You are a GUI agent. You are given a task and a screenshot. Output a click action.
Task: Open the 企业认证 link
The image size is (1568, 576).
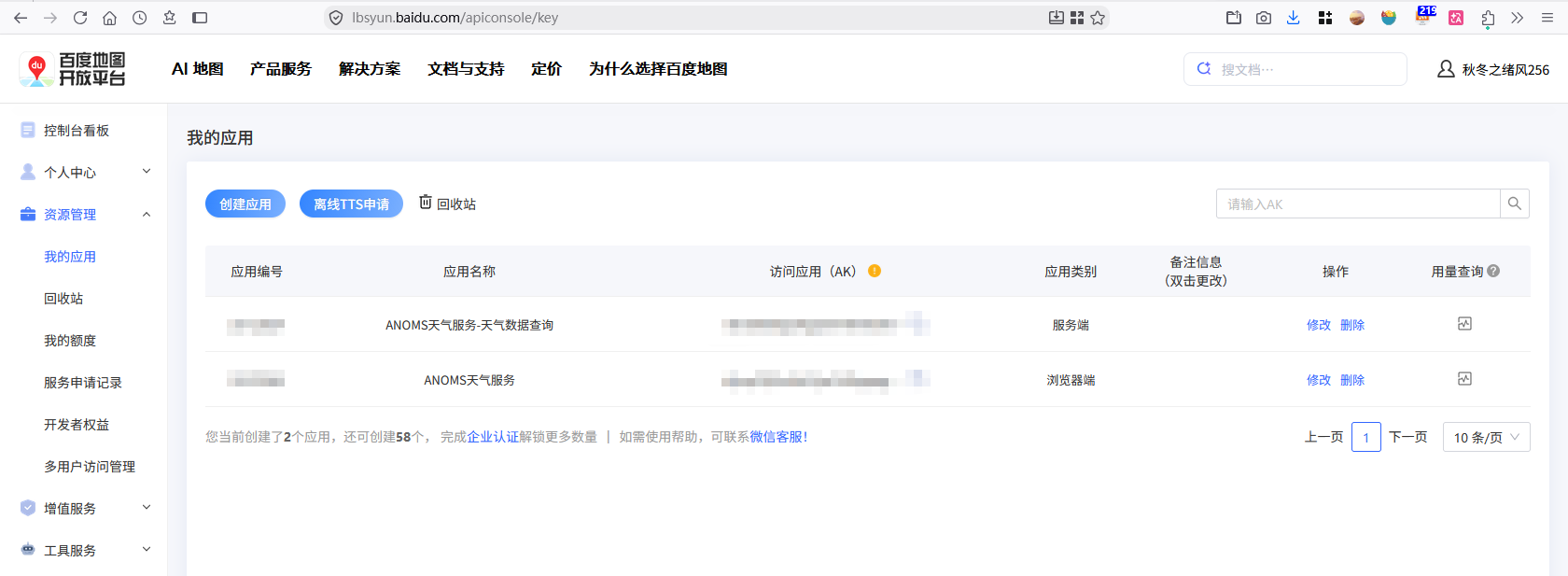coord(493,437)
